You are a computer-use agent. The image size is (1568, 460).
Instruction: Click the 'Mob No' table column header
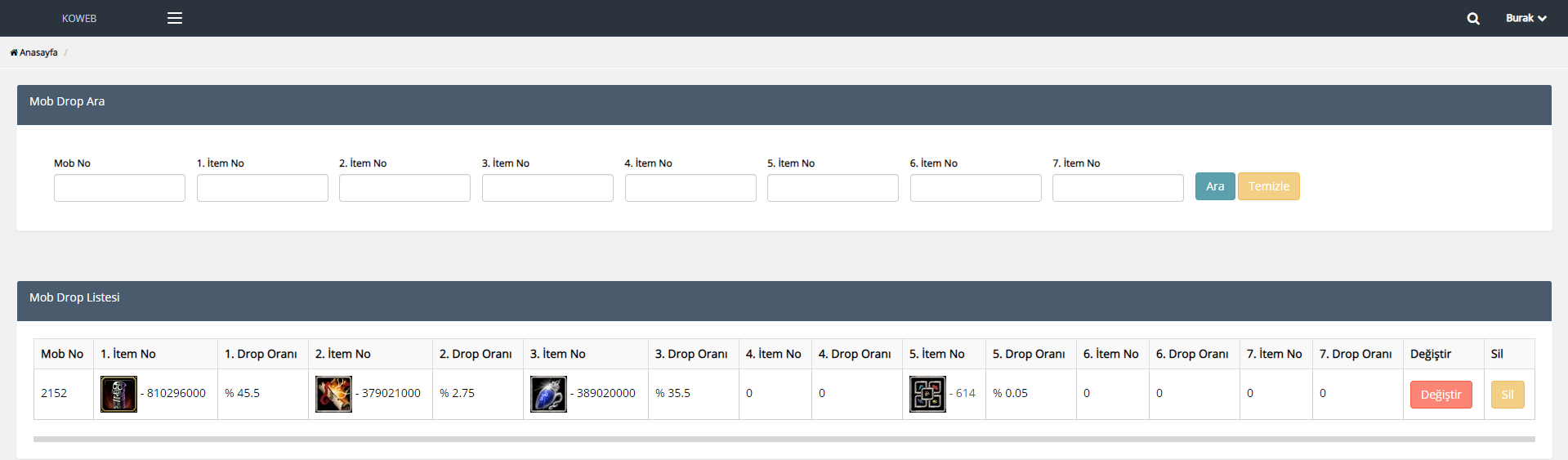(x=62, y=354)
